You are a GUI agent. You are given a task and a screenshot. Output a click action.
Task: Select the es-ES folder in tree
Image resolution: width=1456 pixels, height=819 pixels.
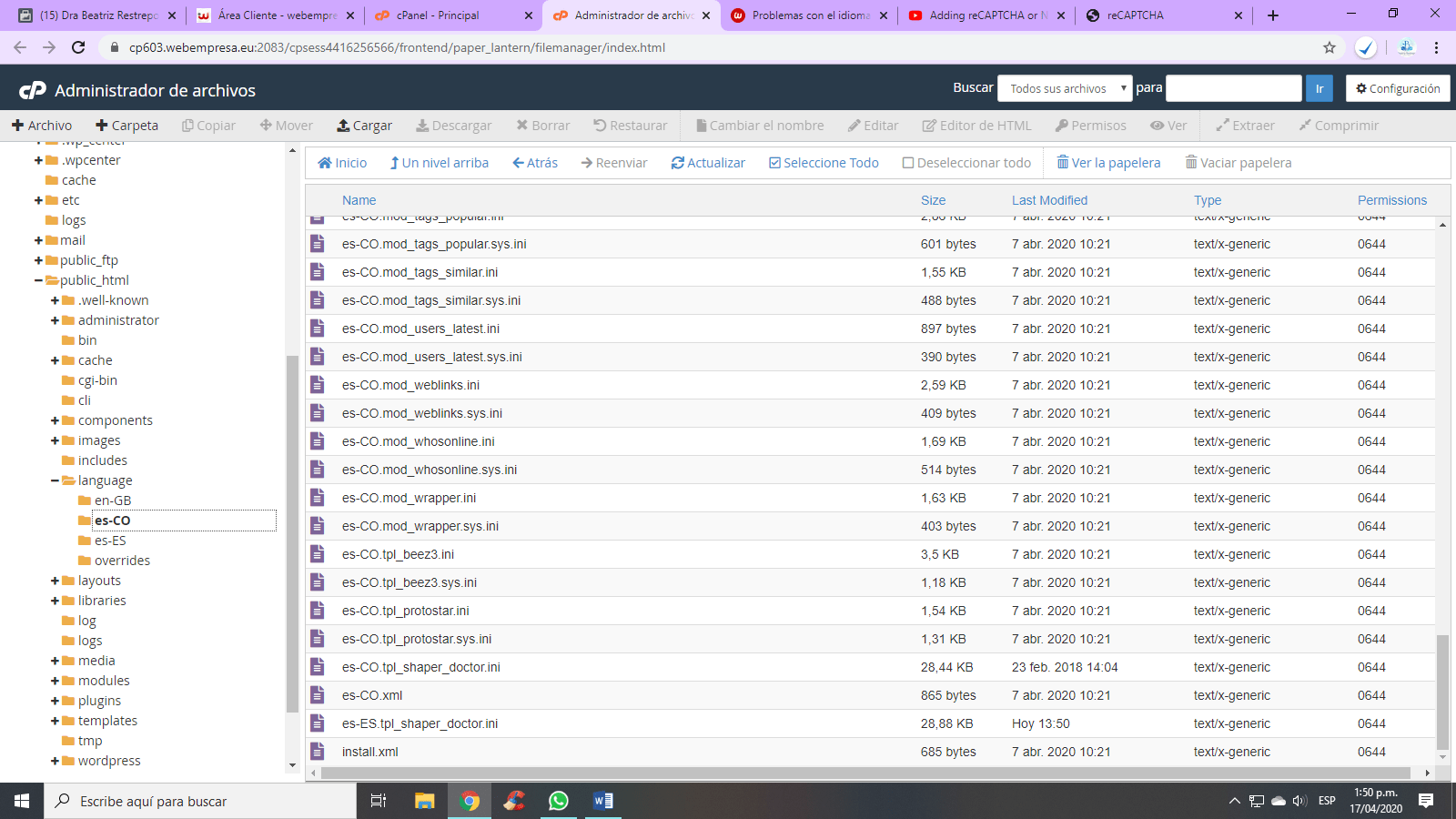[110, 541]
